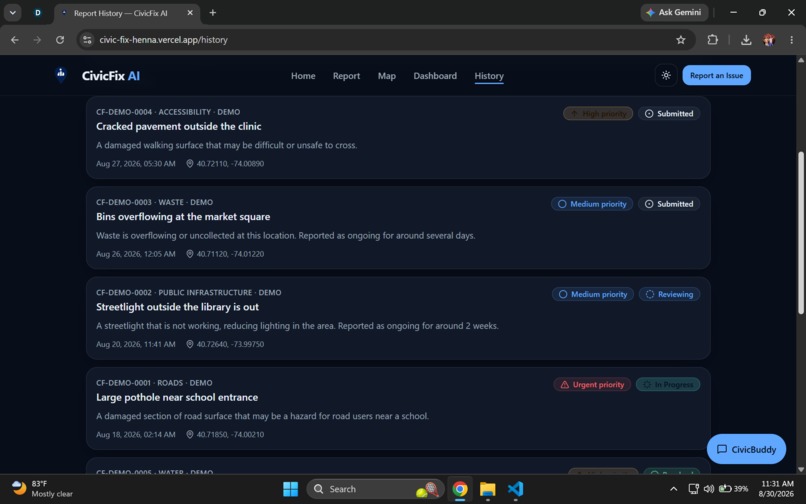Click the Aug 26, 2026, 12:05 AM timestamp

136,254
